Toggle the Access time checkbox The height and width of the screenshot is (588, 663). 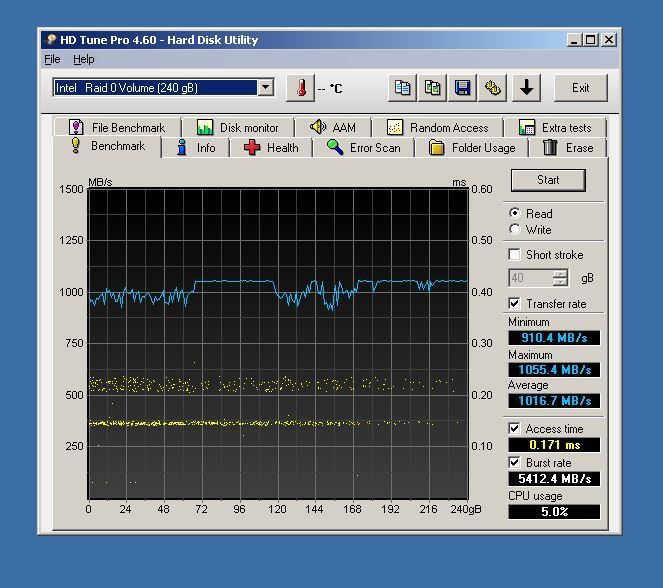point(515,429)
